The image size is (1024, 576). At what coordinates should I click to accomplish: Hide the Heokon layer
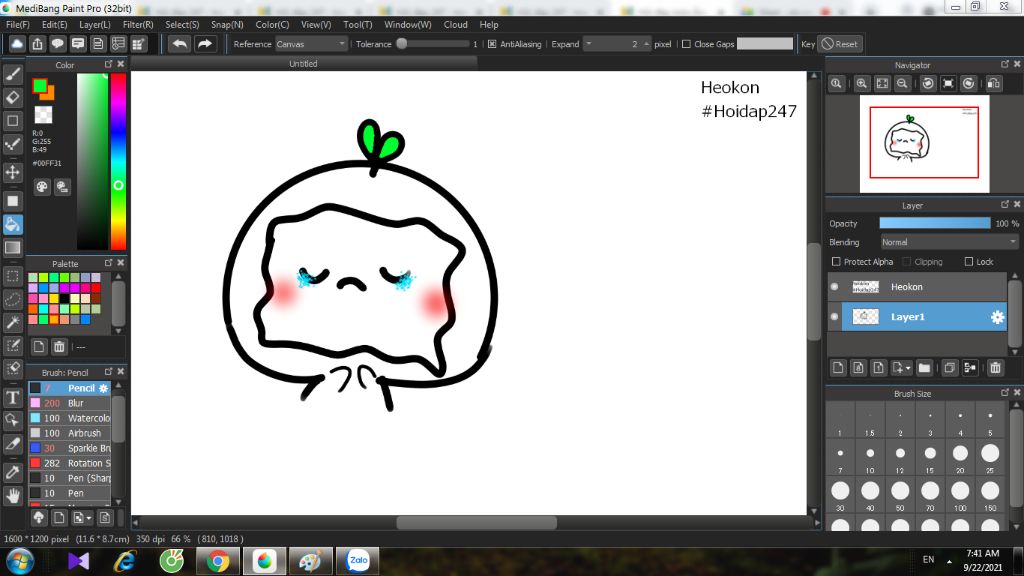click(835, 287)
